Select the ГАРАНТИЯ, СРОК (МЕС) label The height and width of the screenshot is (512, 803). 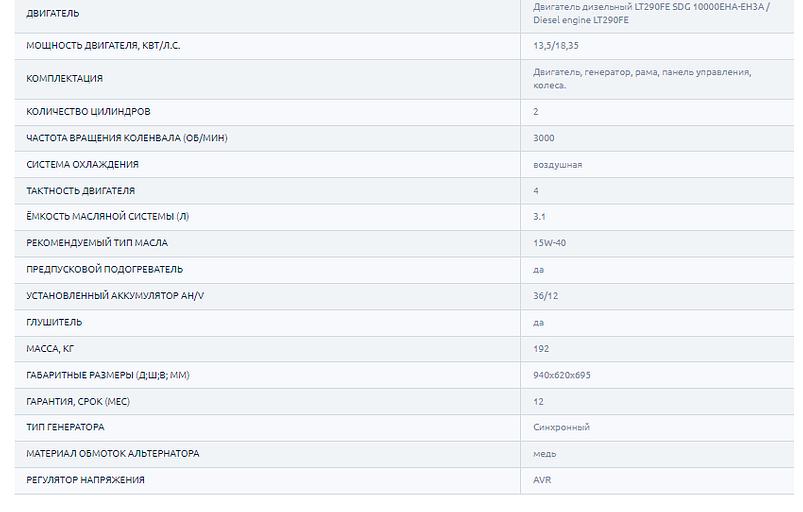78,401
